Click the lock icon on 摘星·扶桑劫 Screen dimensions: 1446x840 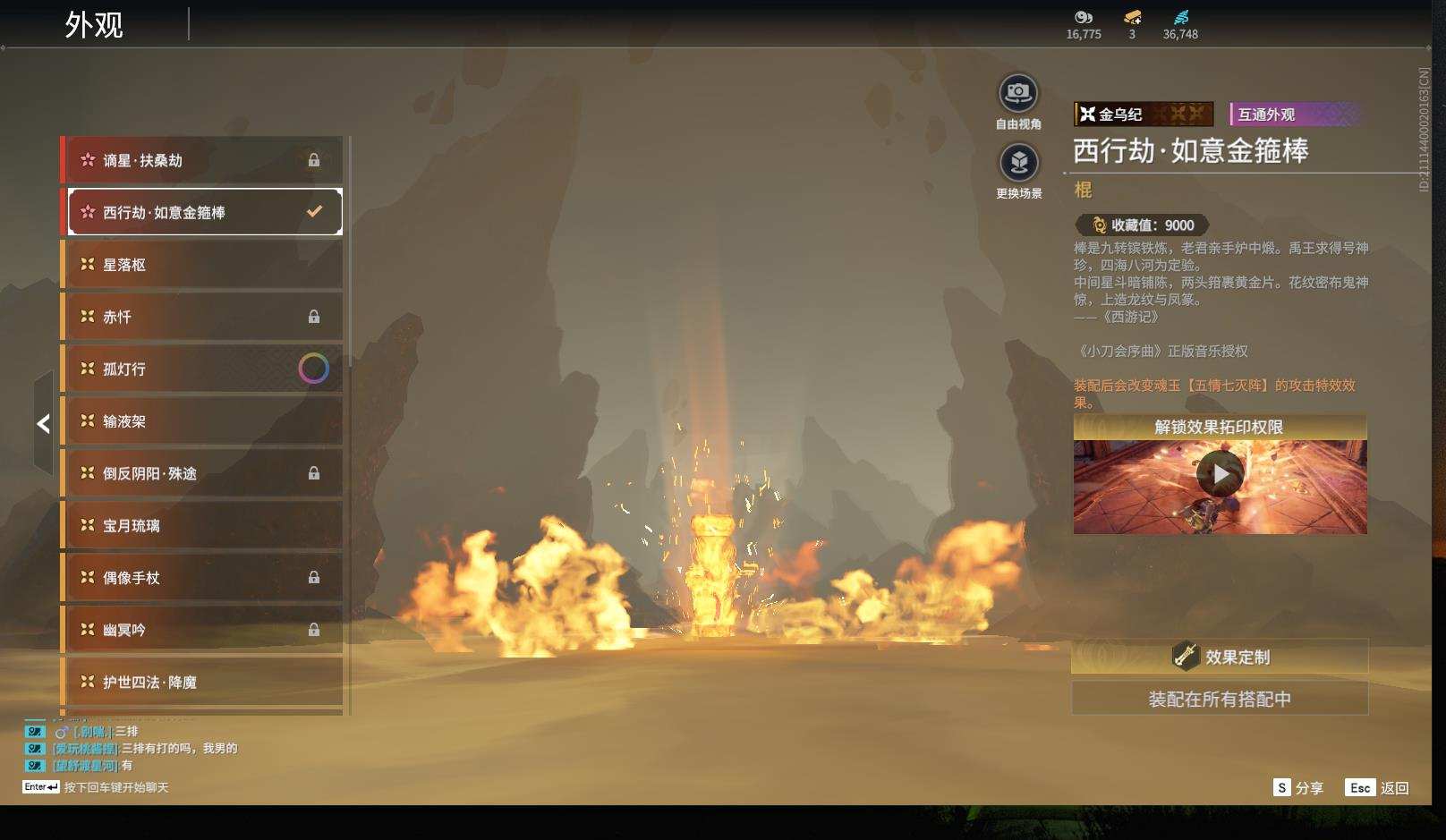click(x=314, y=160)
